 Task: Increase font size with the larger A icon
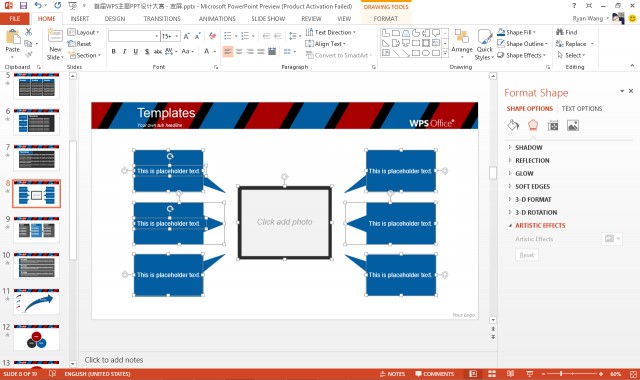tap(187, 36)
